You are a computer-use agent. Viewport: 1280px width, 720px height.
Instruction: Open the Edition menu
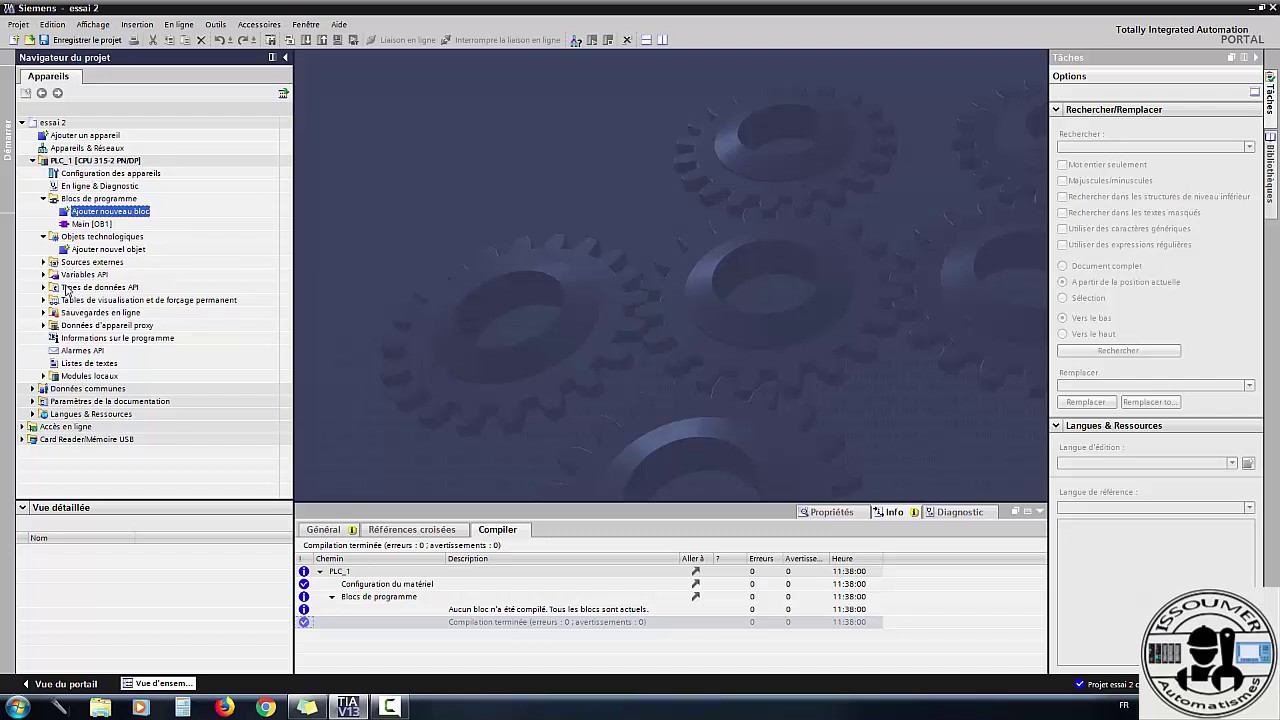[53, 24]
